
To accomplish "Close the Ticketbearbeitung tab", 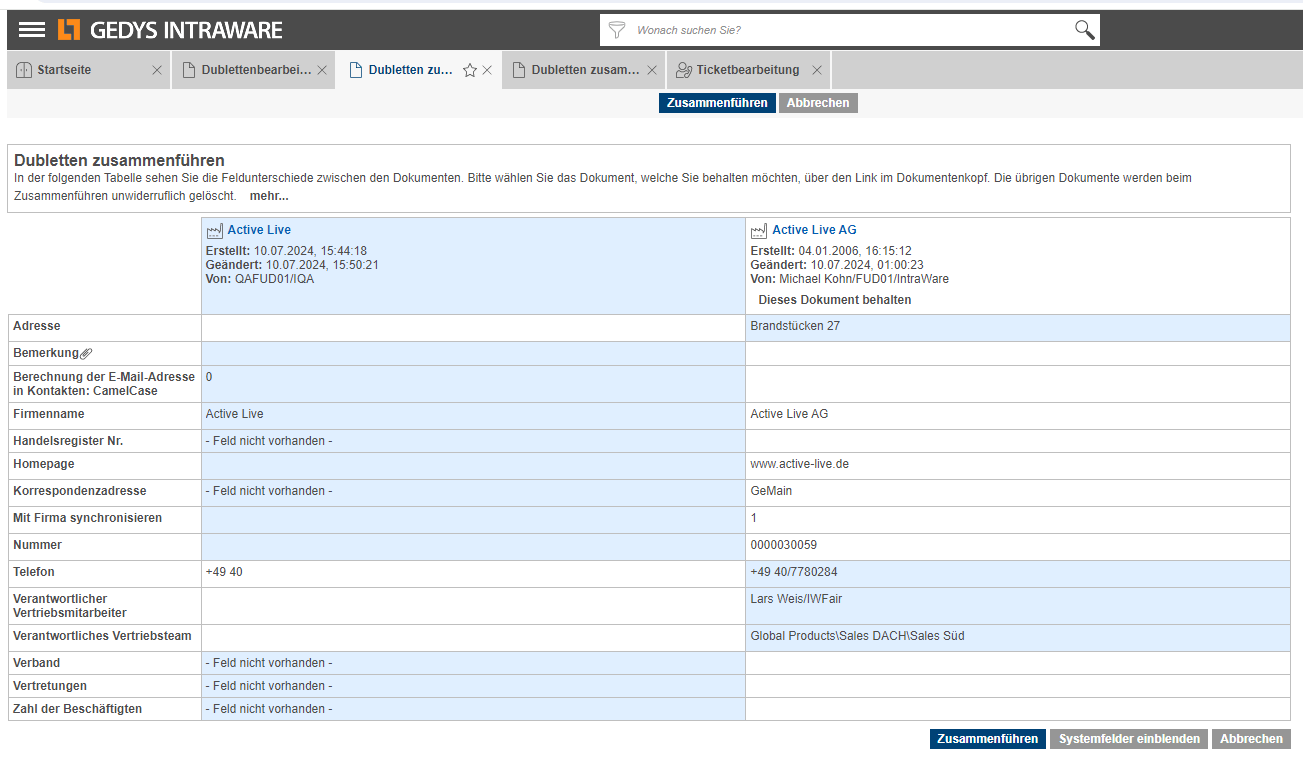I will pyautogui.click(x=817, y=70).
